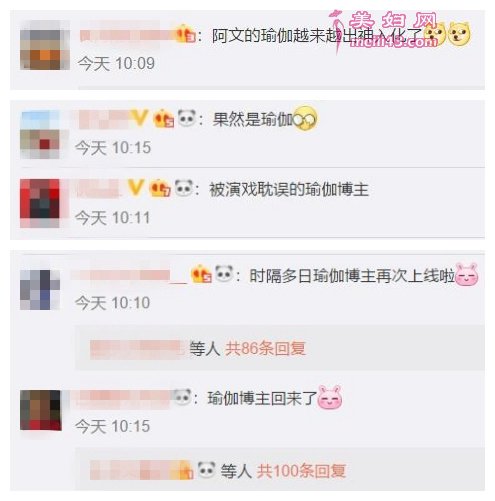Open blurred username of the first commenter
The width and height of the screenshot is (495, 501).
click(x=128, y=35)
